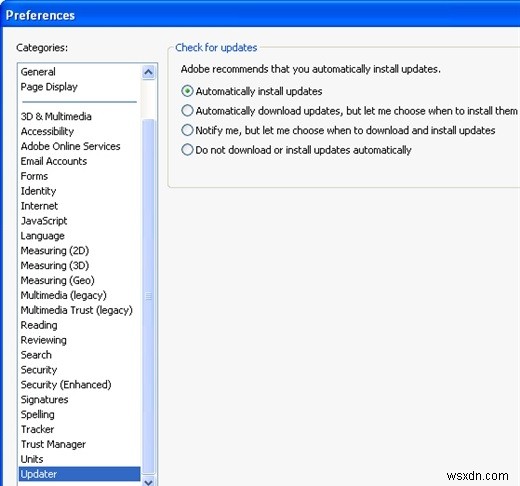Click the categories list scroll up arrow

(x=148, y=72)
